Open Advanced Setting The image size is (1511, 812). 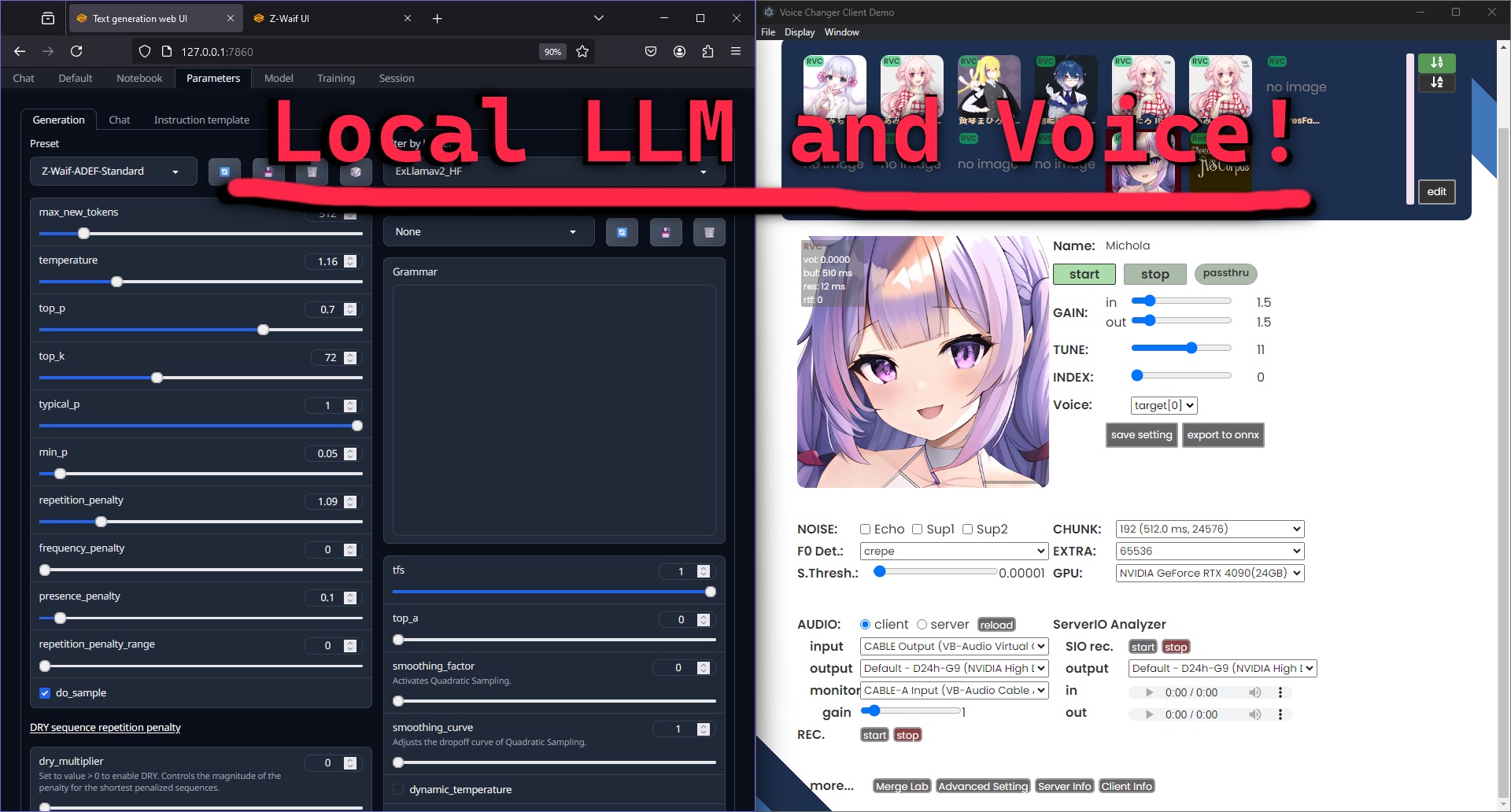pos(983,786)
